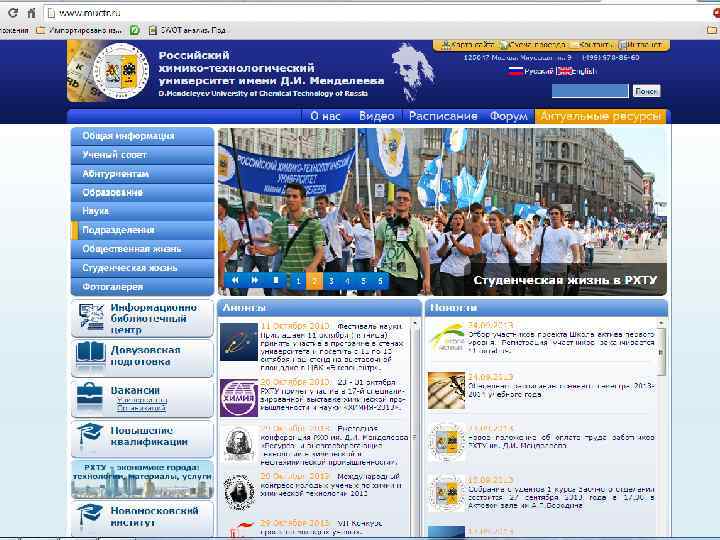Open the Контакты link in top bar
Viewport: 720px width, 540px height.
(591, 45)
